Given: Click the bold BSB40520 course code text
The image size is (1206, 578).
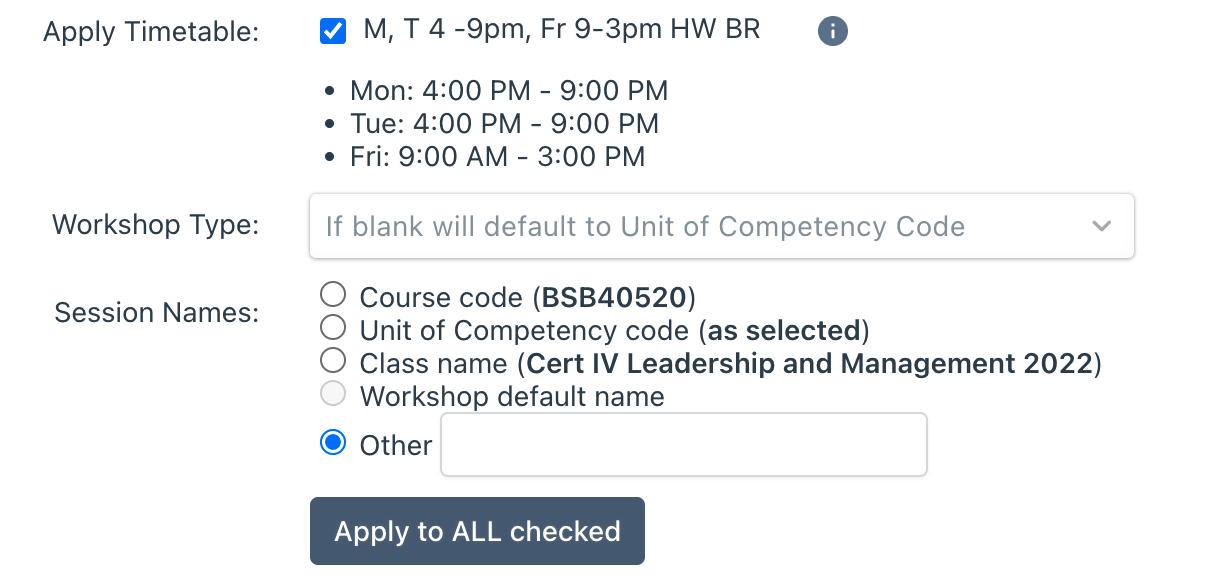Looking at the screenshot, I should pyautogui.click(x=614, y=297).
